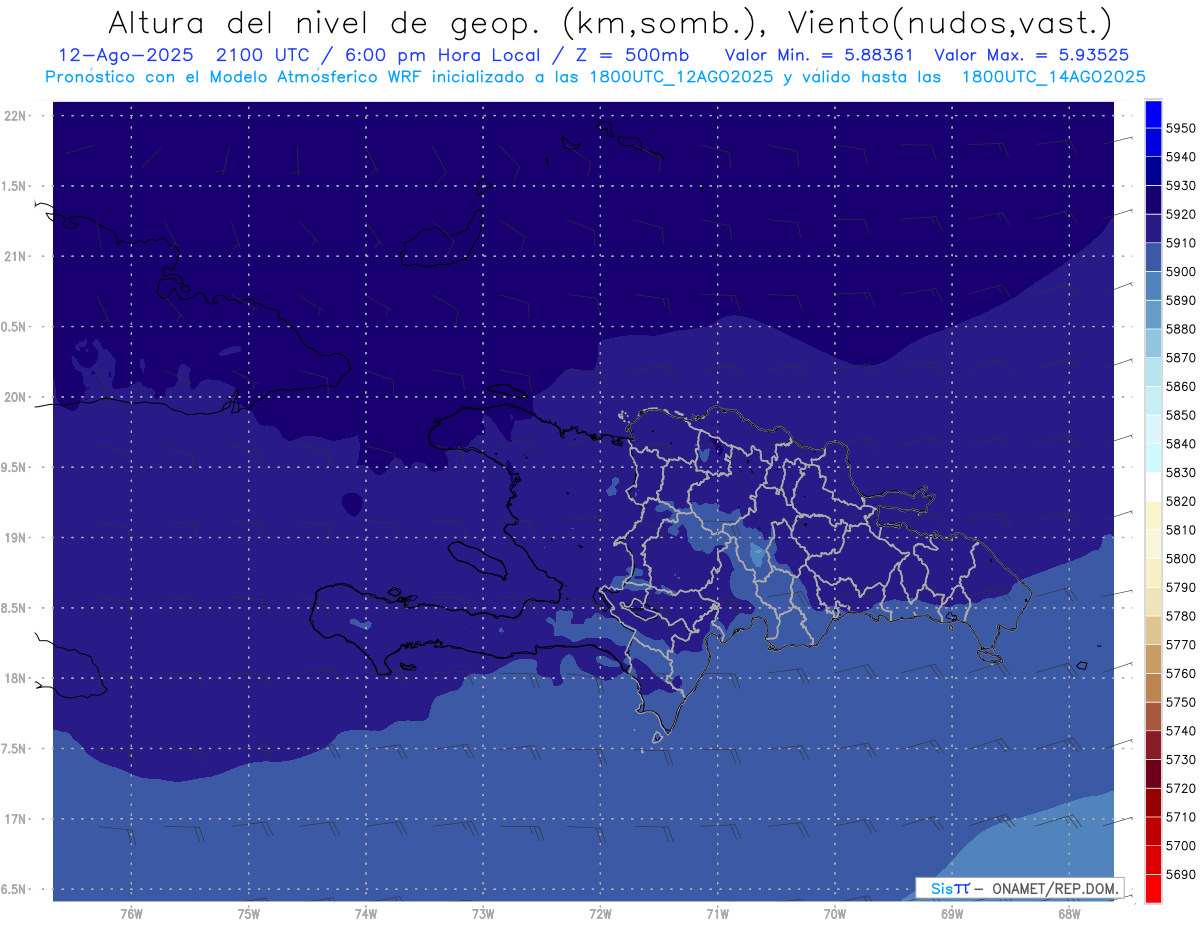
Task: Click the legend swatch between 5900 and 5910
Action: pyautogui.click(x=1153, y=257)
